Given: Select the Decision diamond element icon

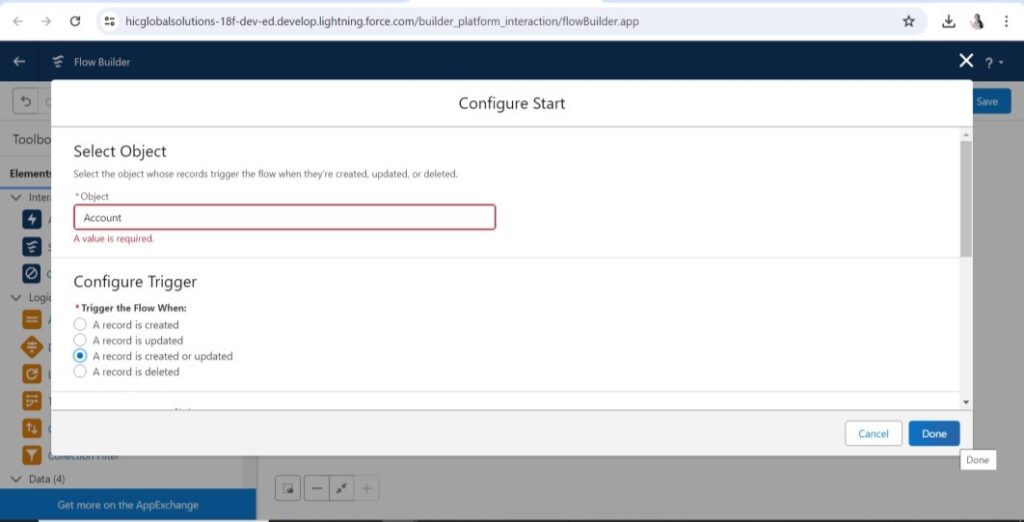Looking at the screenshot, I should pos(31,347).
